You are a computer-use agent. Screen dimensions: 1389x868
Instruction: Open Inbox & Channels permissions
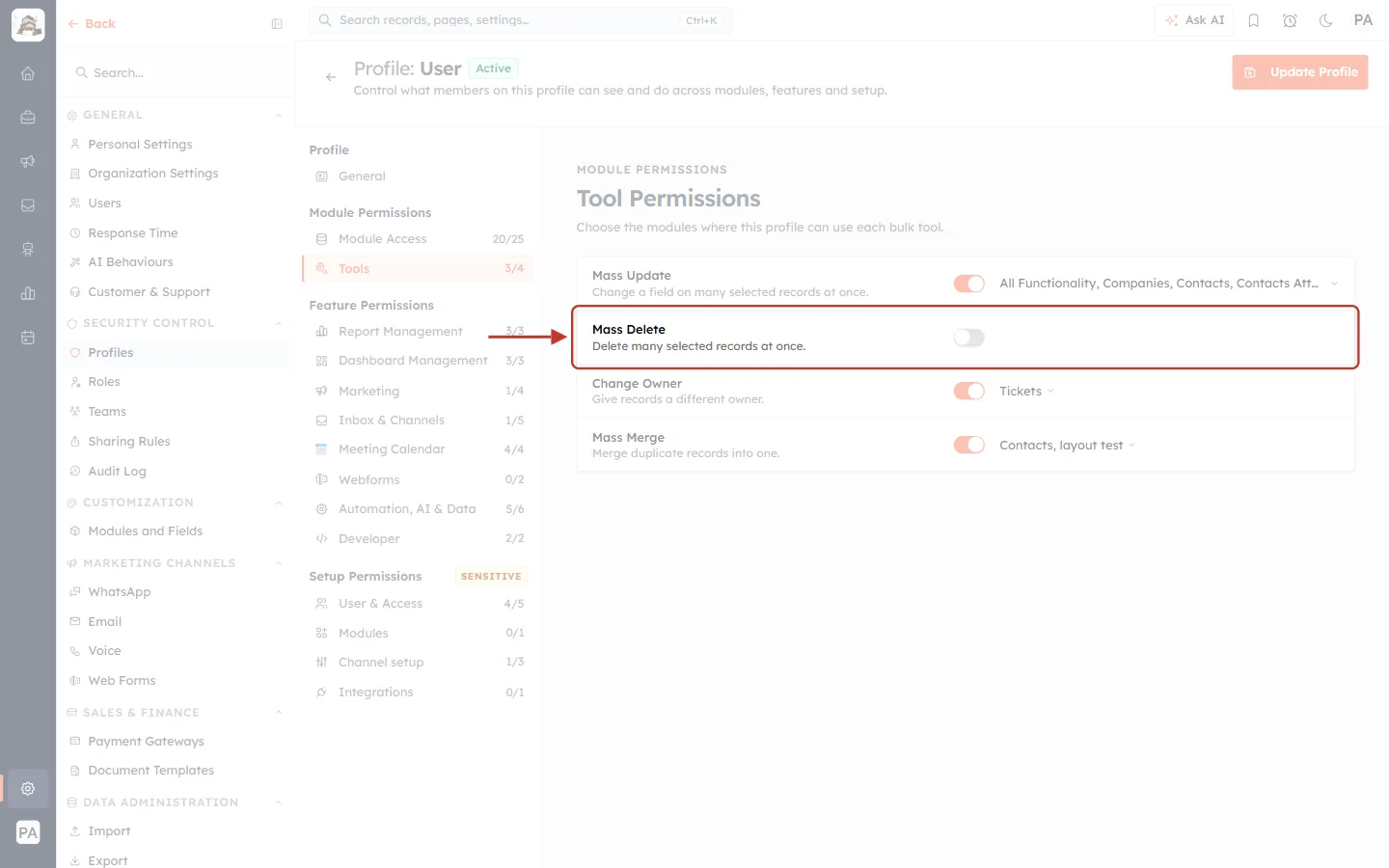tap(419, 420)
